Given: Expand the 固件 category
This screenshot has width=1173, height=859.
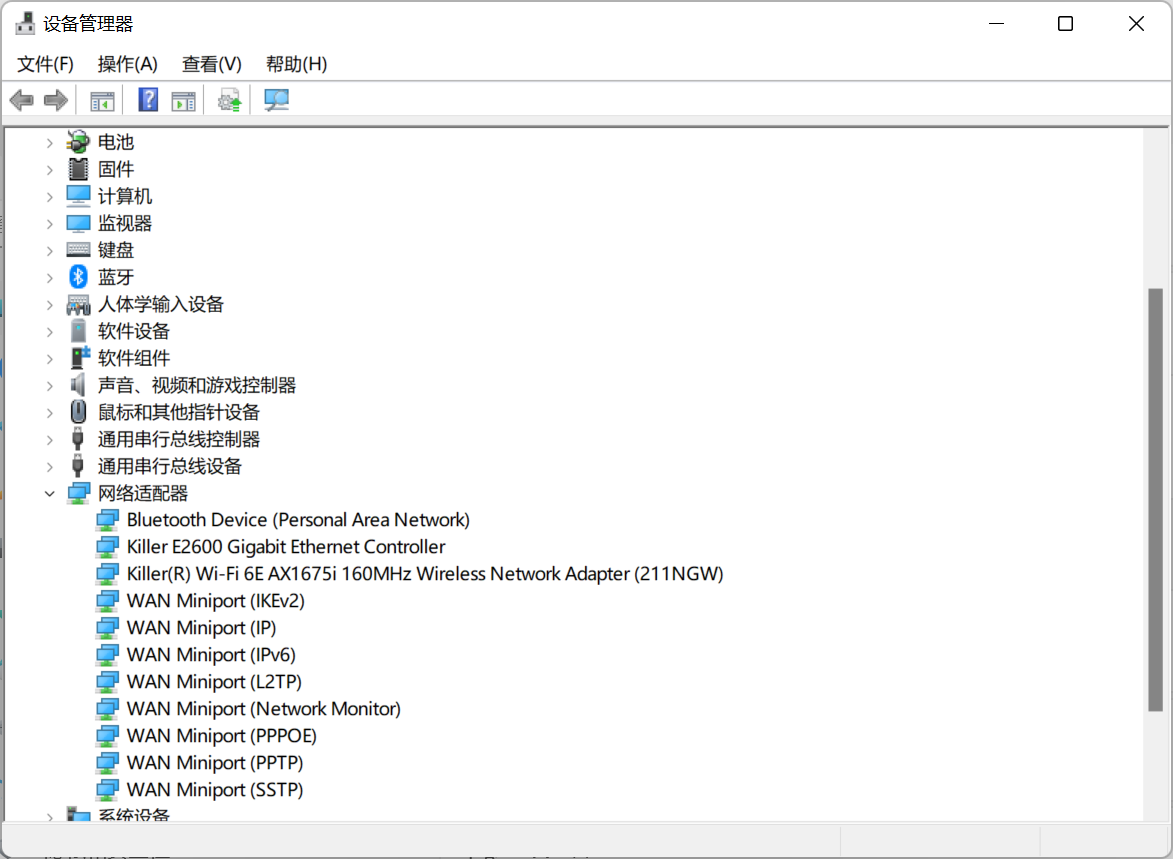Looking at the screenshot, I should [49, 169].
